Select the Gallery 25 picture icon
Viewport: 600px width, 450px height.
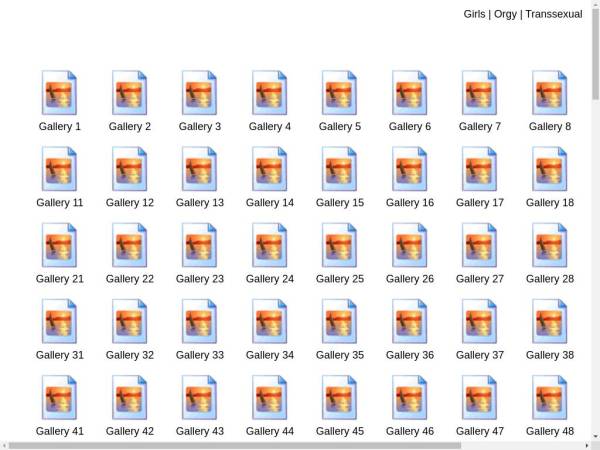tap(339, 245)
